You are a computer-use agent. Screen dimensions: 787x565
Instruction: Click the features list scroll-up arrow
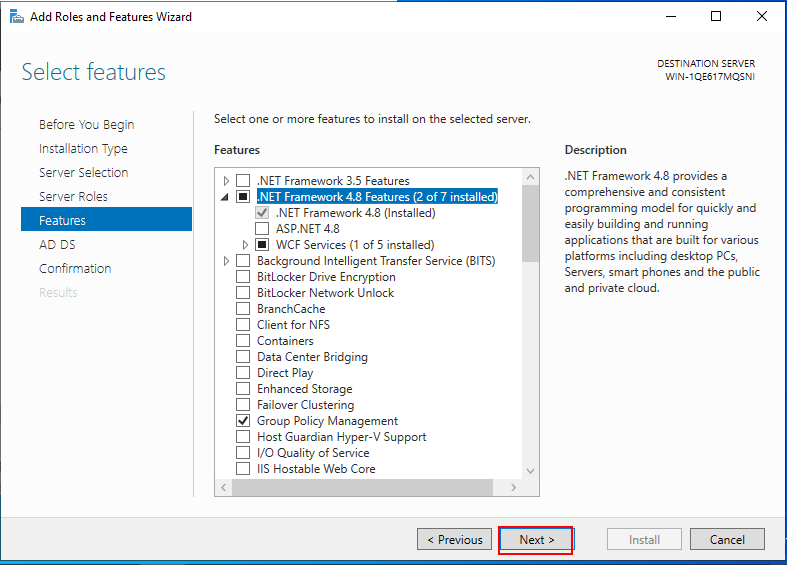point(531,177)
